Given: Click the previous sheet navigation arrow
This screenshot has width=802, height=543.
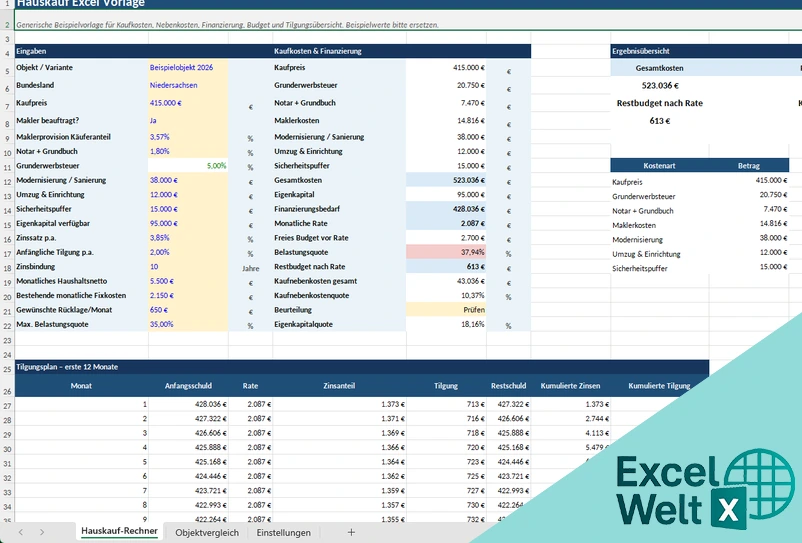Looking at the screenshot, I should [20, 532].
